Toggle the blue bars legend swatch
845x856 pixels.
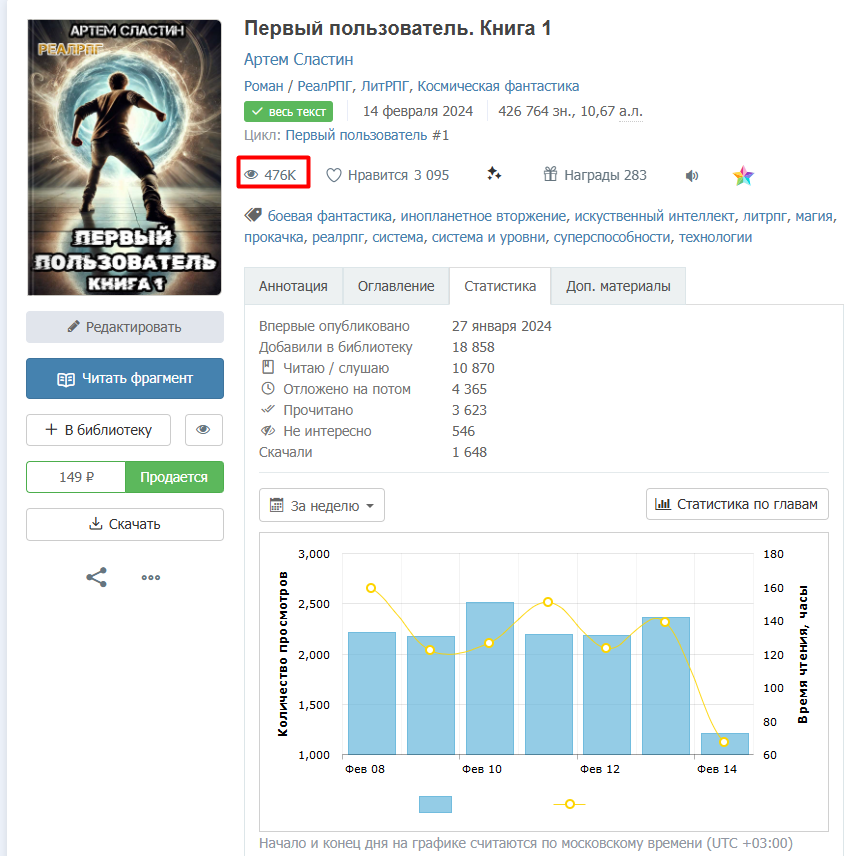[435, 804]
